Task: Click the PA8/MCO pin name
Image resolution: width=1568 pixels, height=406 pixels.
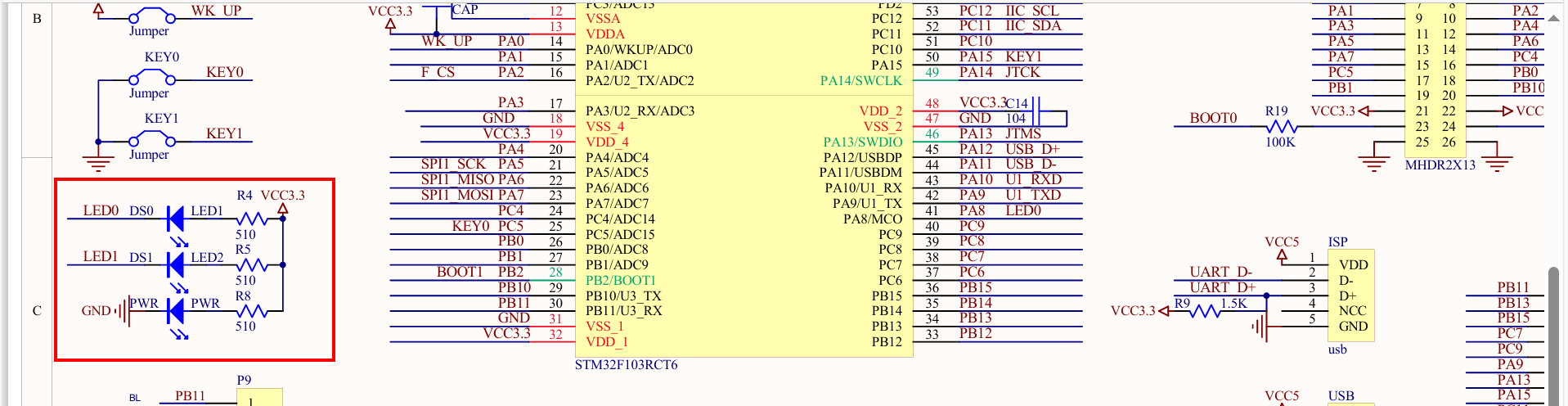Action: point(873,219)
